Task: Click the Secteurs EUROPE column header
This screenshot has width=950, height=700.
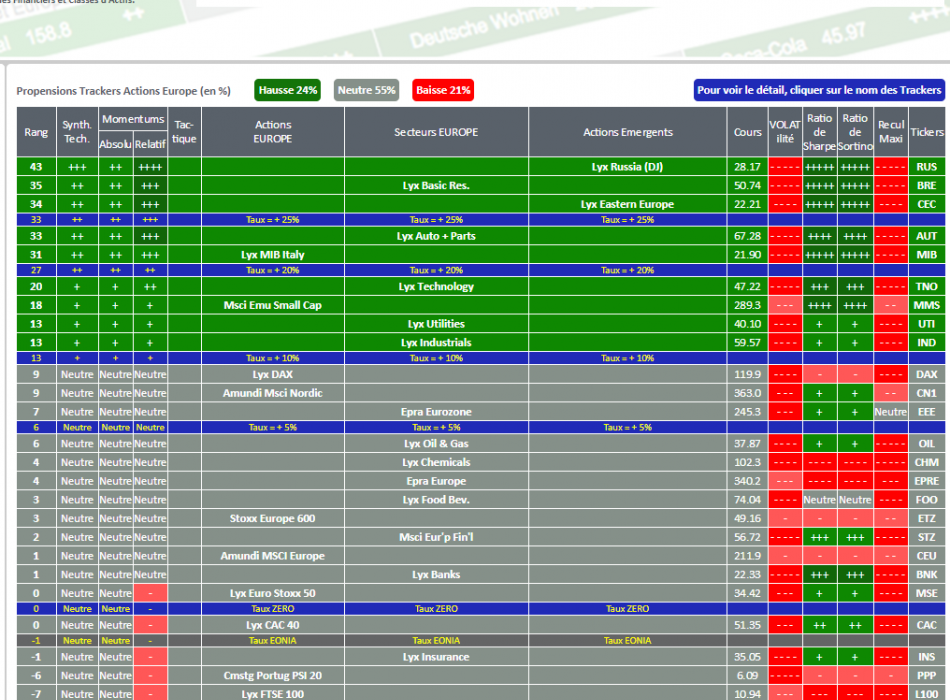Action: [436, 132]
